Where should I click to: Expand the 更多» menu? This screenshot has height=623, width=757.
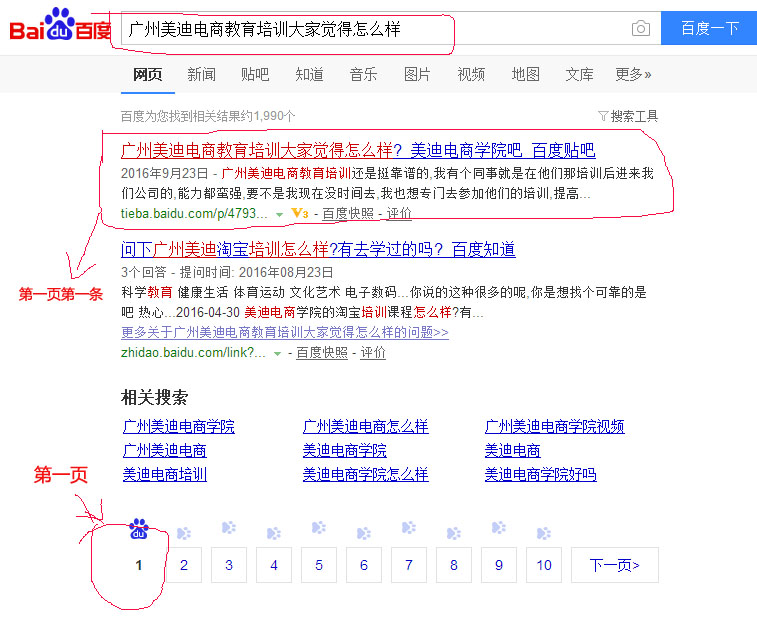(x=633, y=74)
